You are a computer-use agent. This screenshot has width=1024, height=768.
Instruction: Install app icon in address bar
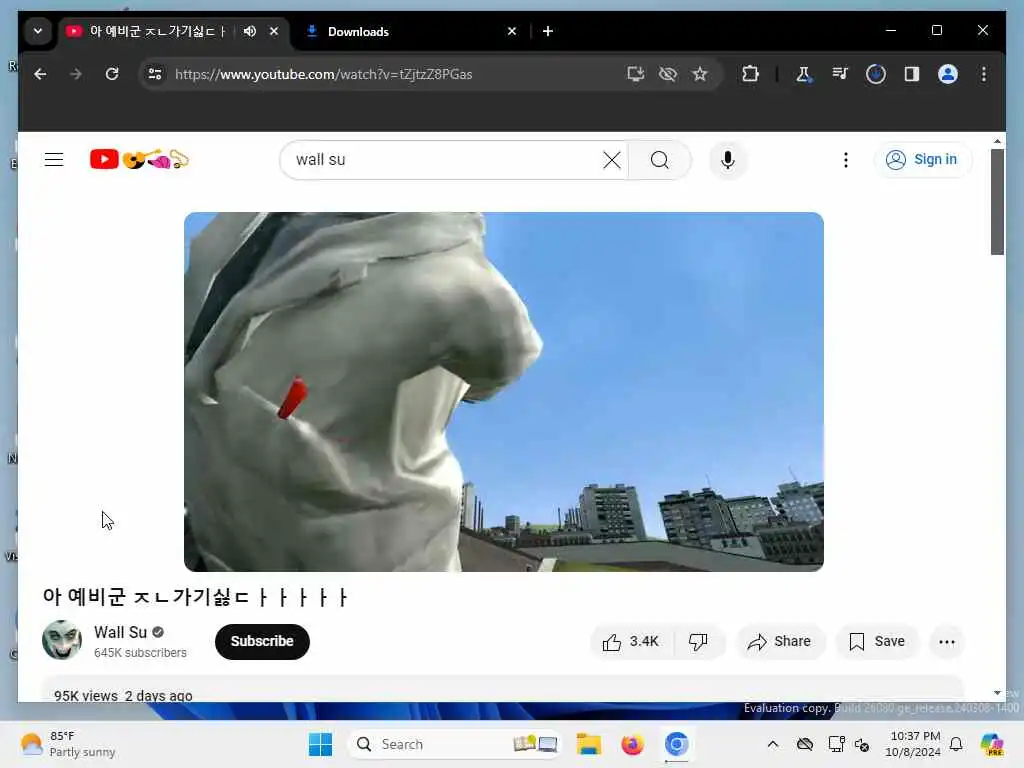click(635, 74)
